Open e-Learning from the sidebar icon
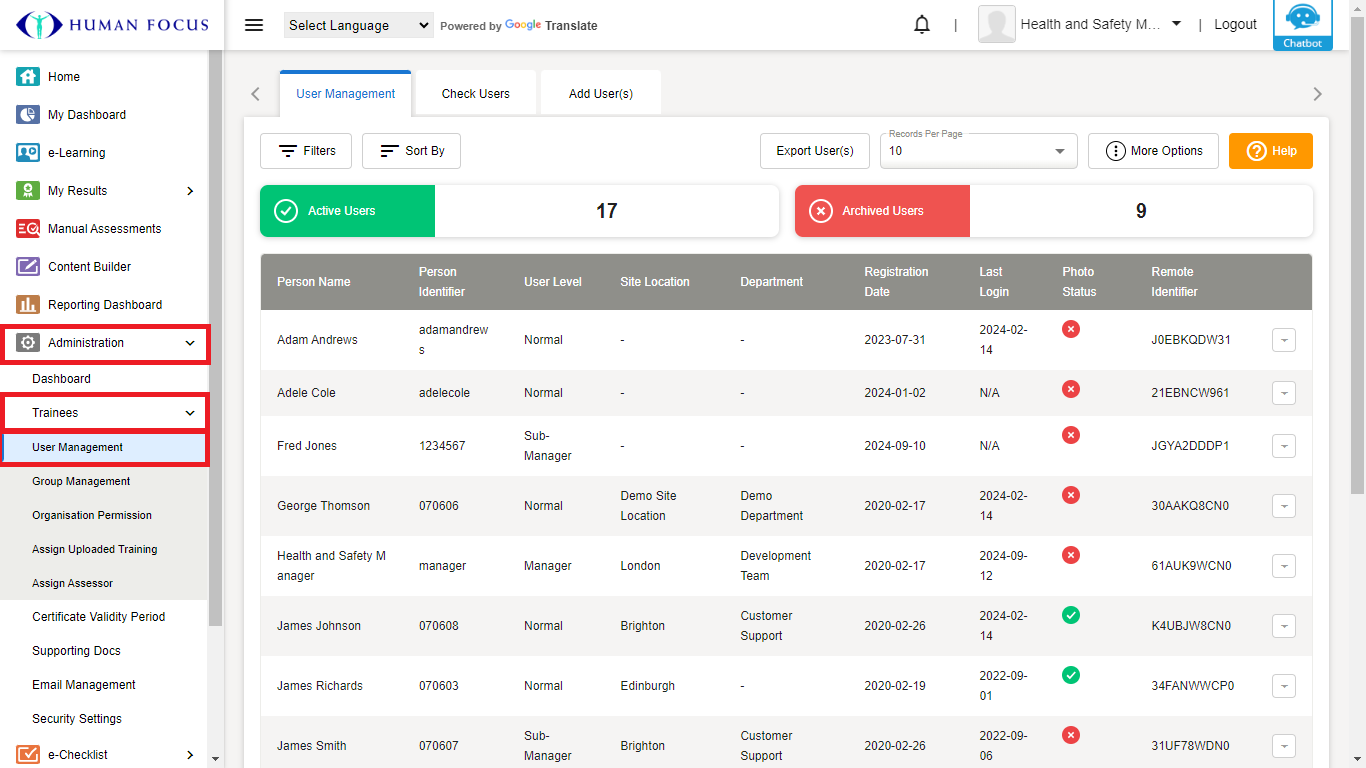The image size is (1366, 768). pos(28,153)
